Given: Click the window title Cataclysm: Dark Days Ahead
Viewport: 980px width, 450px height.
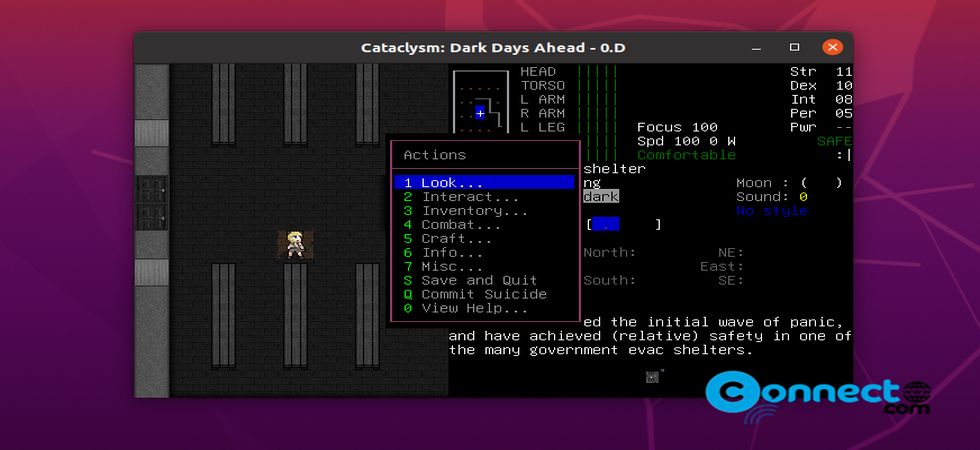Looking at the screenshot, I should [493, 48].
